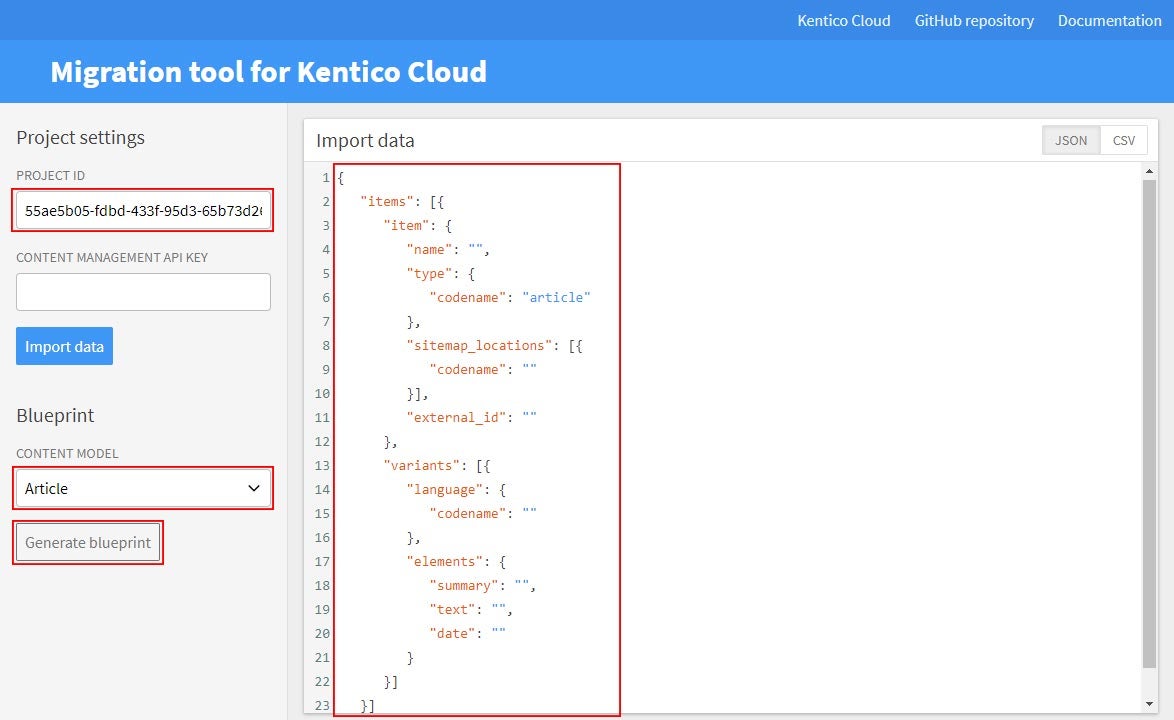Image resolution: width=1174 pixels, height=720 pixels.
Task: Click the "Project settings" heading
Action: 80,138
